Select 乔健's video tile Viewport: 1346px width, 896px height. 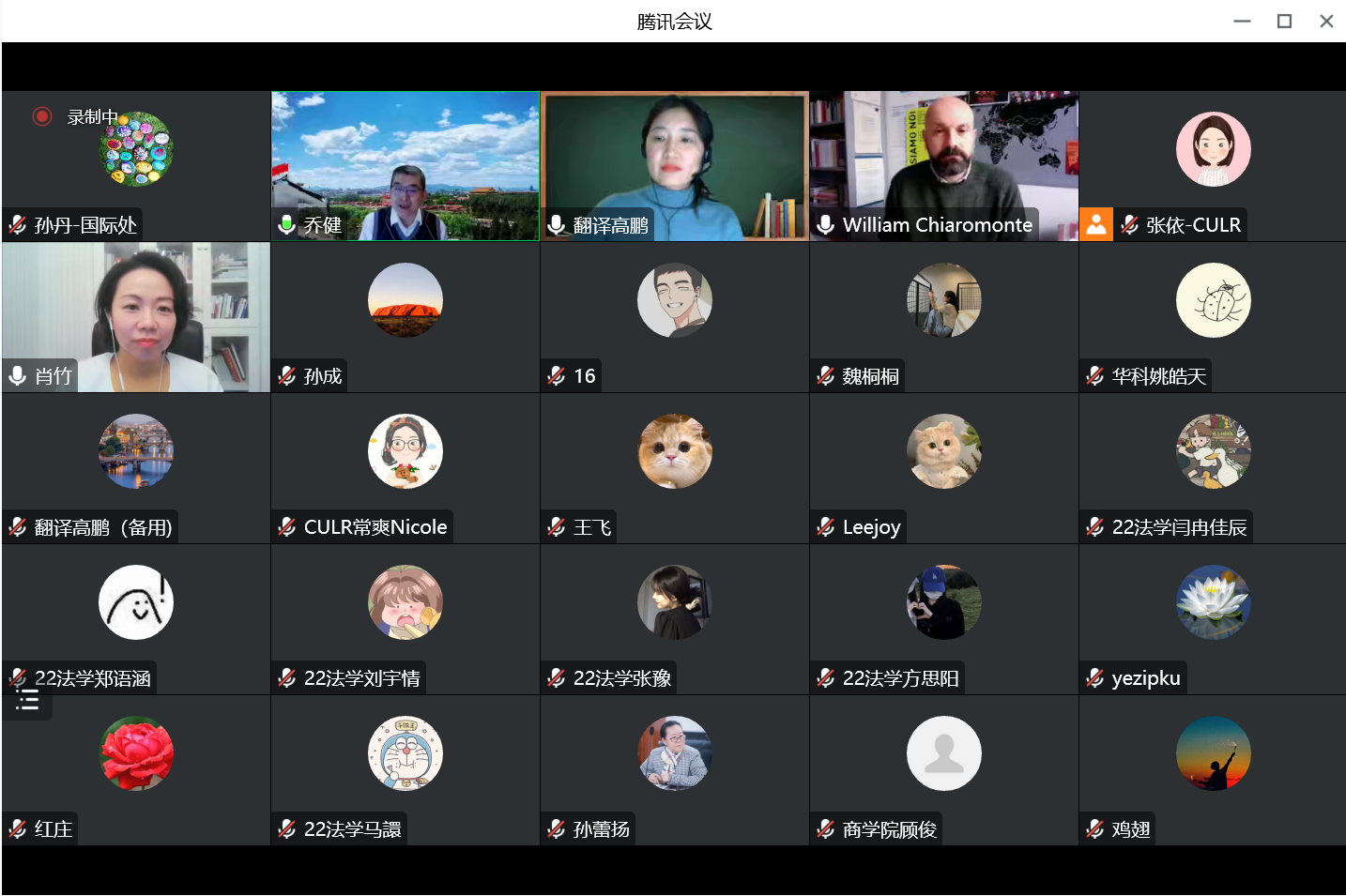pos(405,159)
